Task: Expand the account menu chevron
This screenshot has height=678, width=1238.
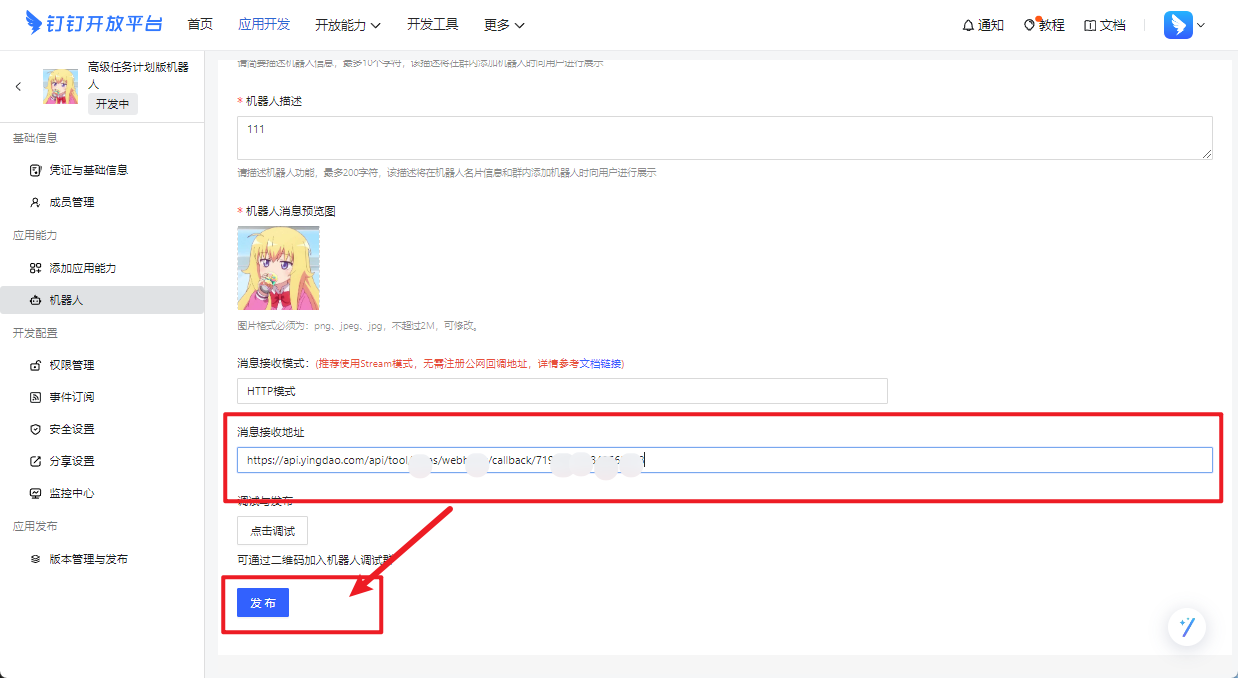Action: click(x=1201, y=25)
